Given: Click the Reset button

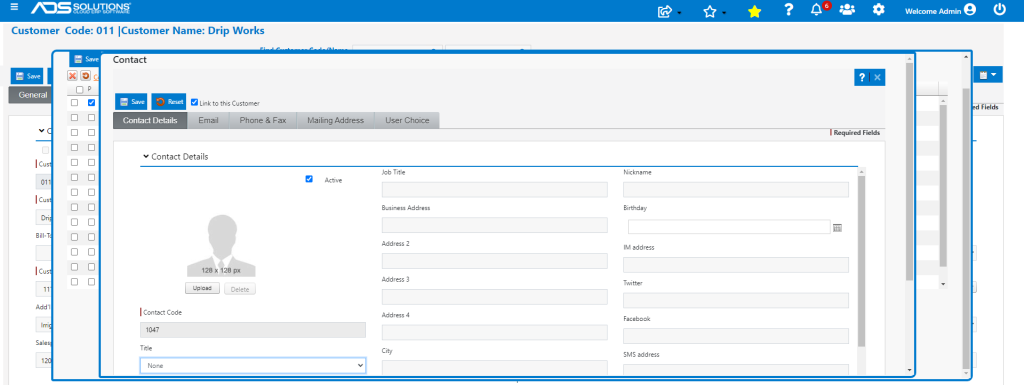Looking at the screenshot, I should tap(168, 102).
